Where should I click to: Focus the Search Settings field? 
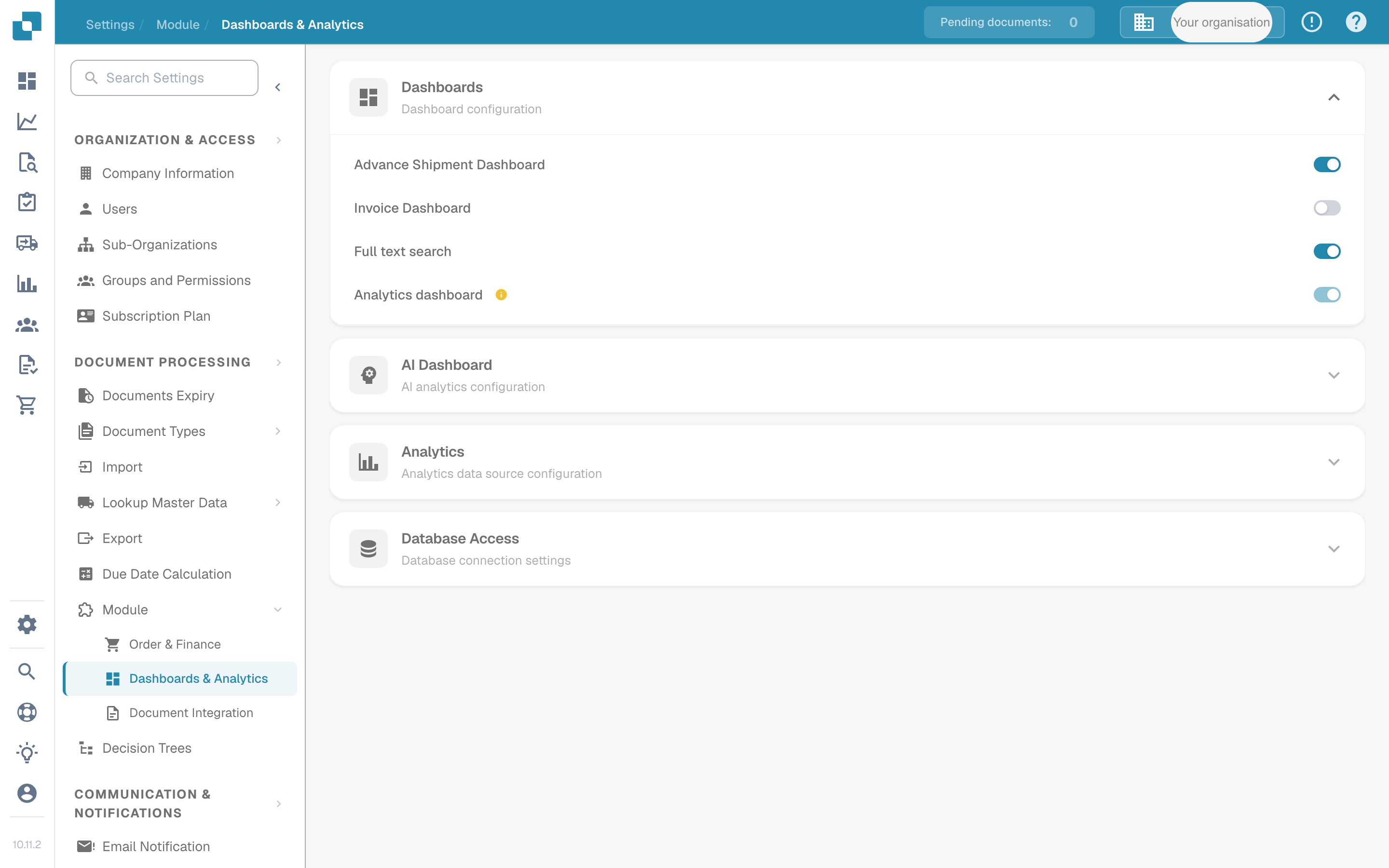point(164,78)
